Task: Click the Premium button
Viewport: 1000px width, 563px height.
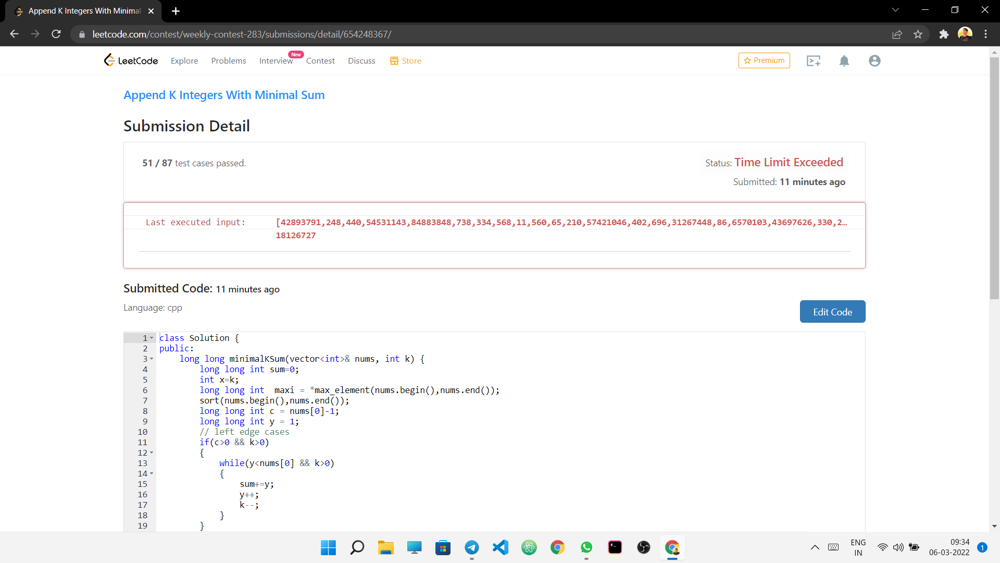Action: (x=764, y=61)
